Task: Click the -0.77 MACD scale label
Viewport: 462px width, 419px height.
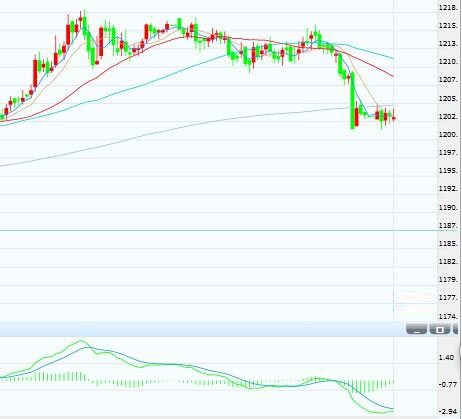Action: [x=448, y=384]
